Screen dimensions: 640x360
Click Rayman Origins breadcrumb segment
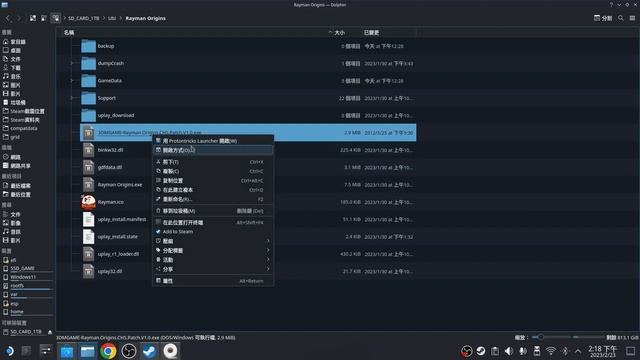coord(145,18)
